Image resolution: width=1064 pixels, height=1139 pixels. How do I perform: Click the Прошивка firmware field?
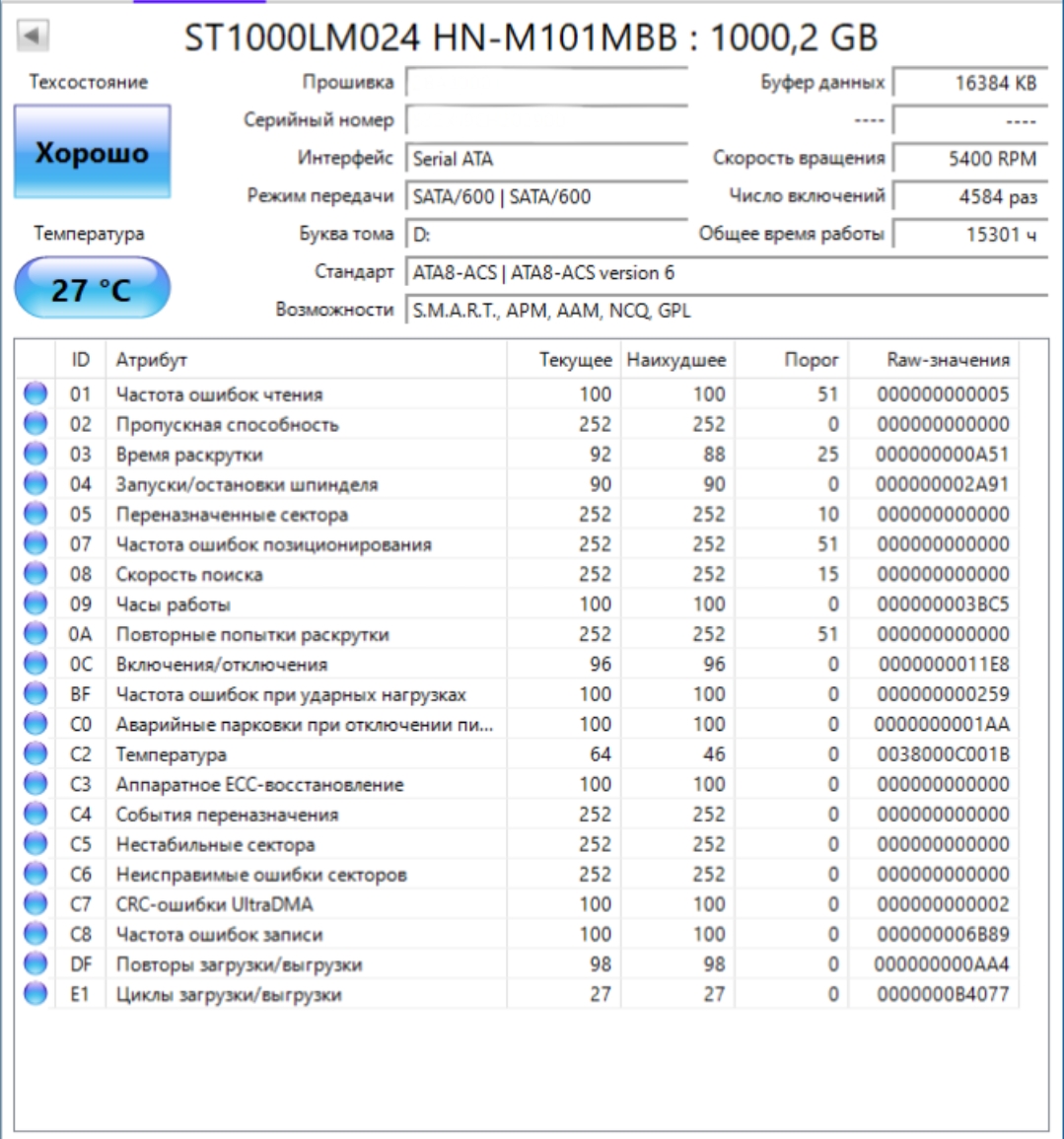[x=546, y=82]
